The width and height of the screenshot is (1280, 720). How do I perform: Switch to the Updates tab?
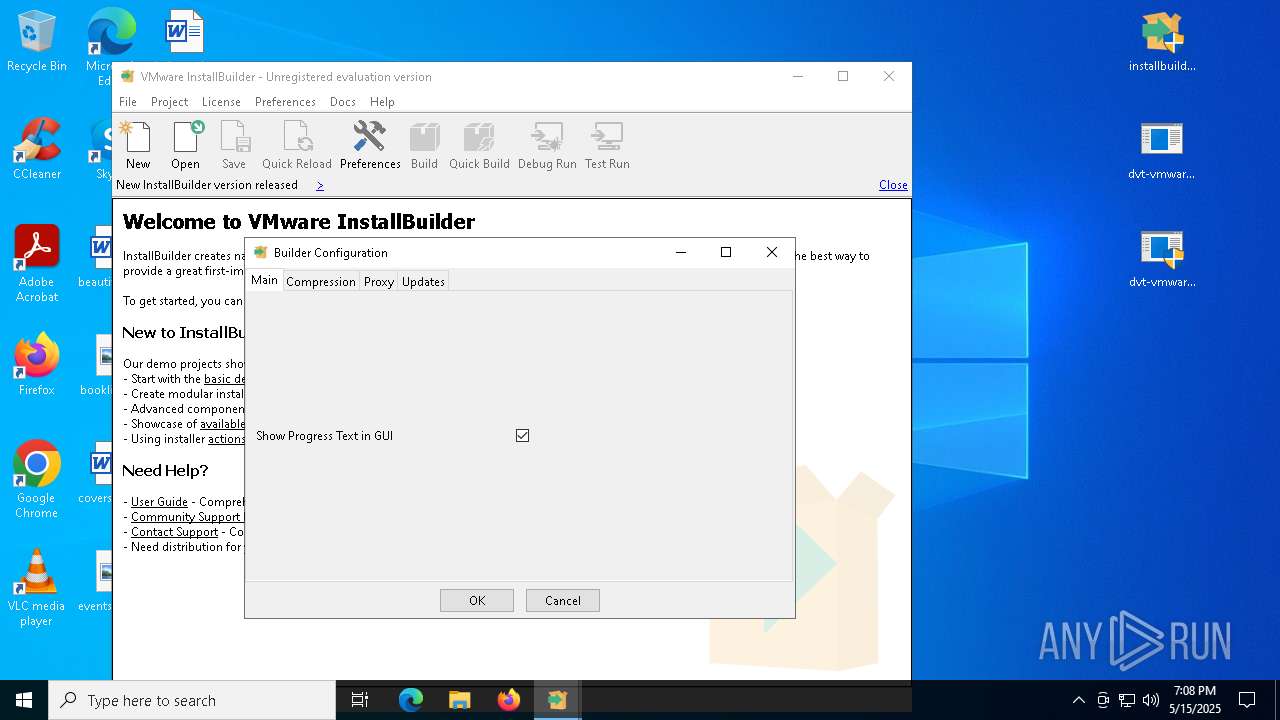click(423, 282)
